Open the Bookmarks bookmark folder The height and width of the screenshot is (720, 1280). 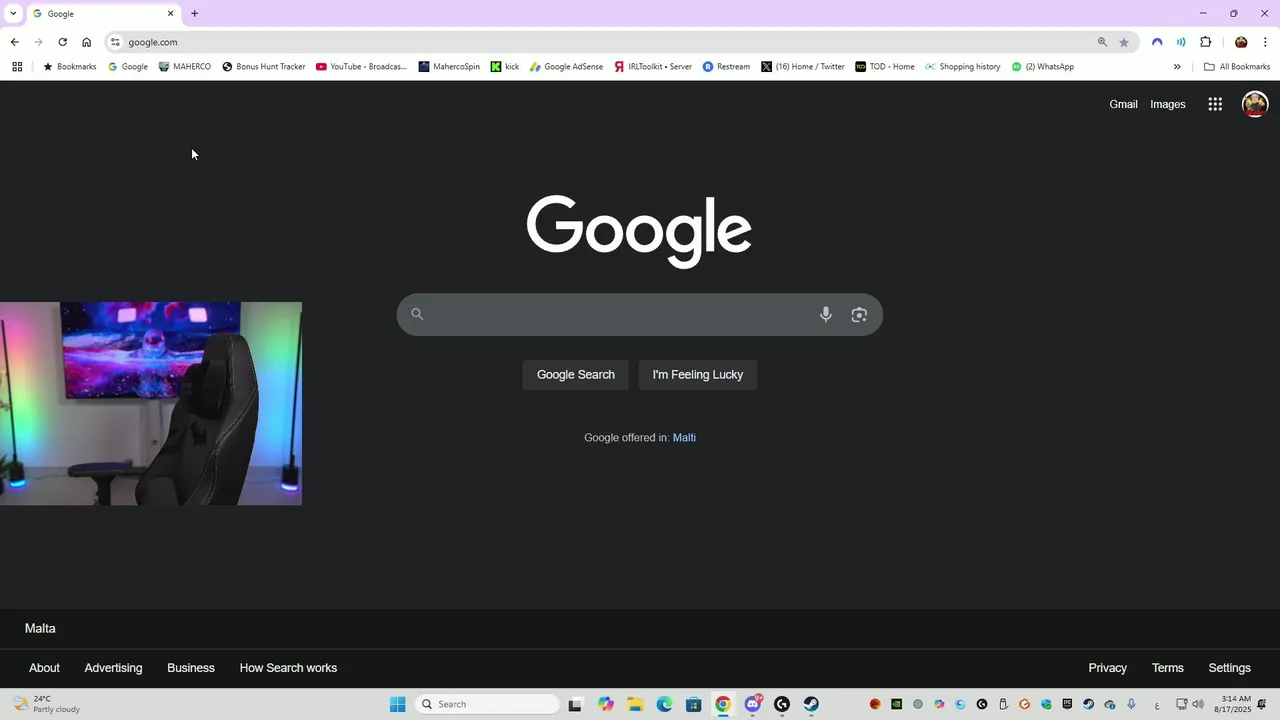pyautogui.click(x=69, y=67)
